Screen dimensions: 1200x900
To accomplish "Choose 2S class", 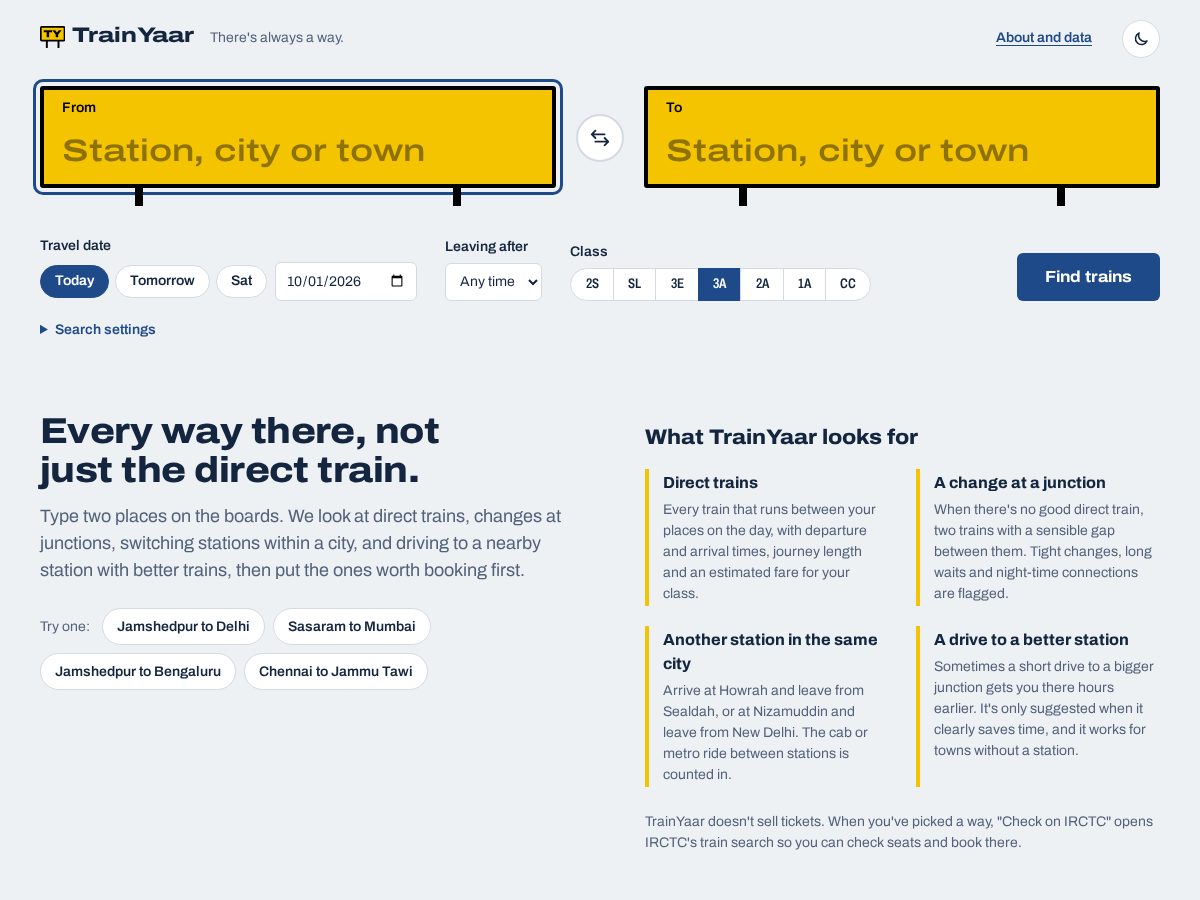I will [x=592, y=284].
